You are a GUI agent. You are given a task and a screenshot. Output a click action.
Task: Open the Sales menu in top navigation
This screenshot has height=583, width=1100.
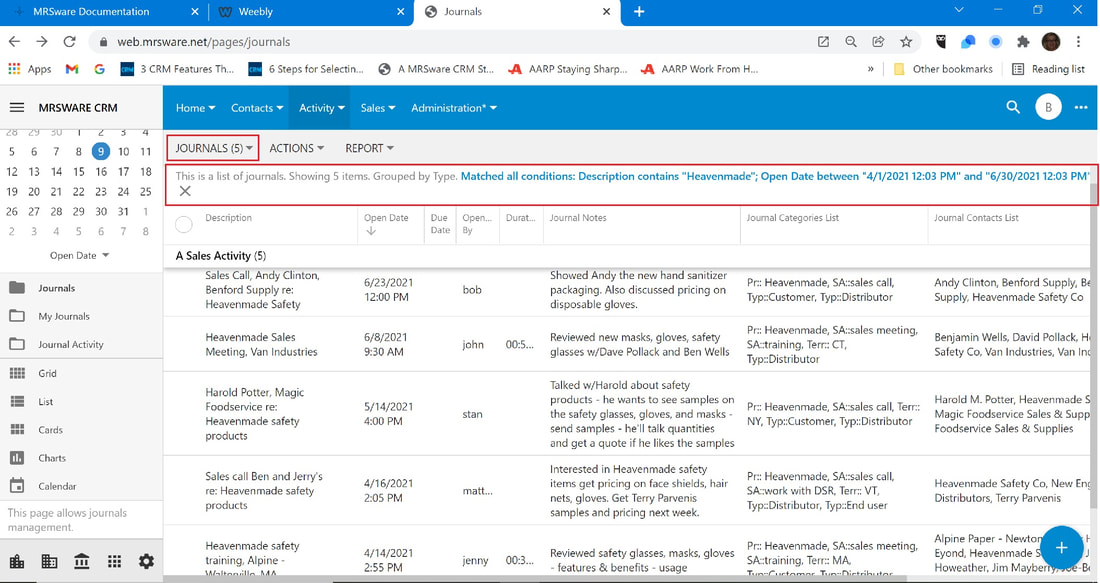click(378, 107)
